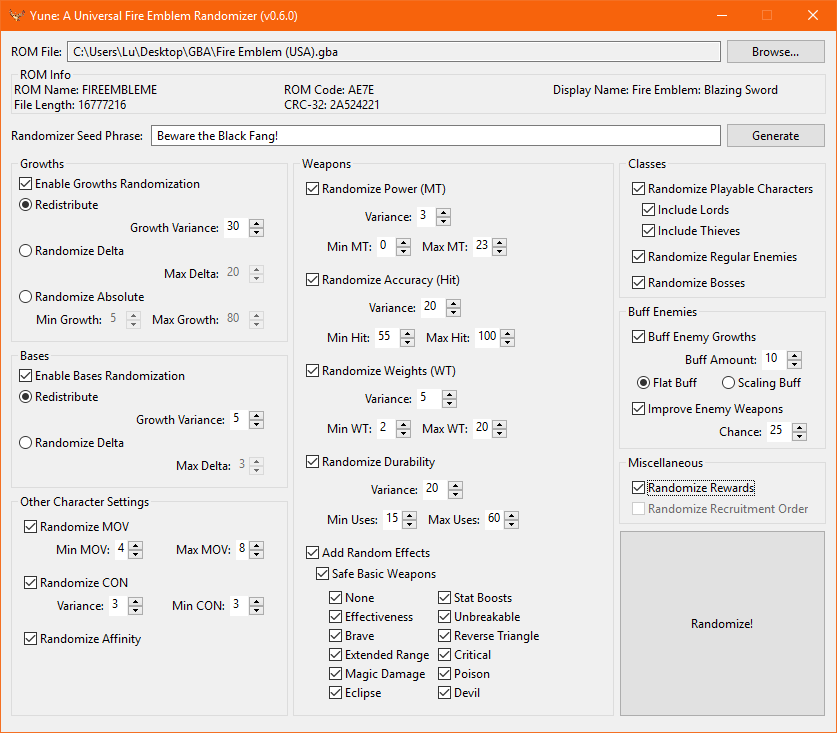The height and width of the screenshot is (733, 837).
Task: Toggle Reverse Triangle effect checkbox
Action: (444, 636)
